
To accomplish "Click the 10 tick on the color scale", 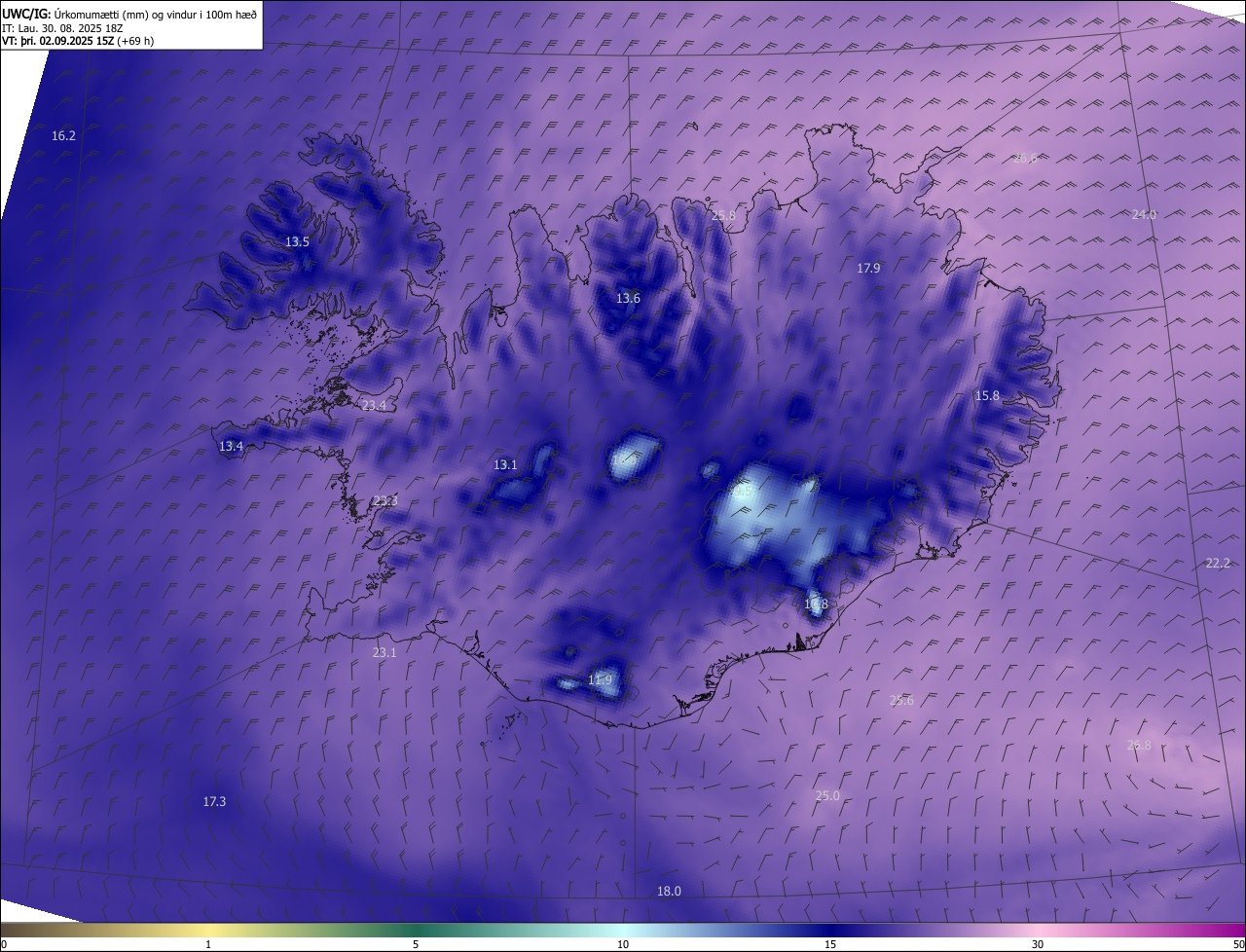I will 623,944.
